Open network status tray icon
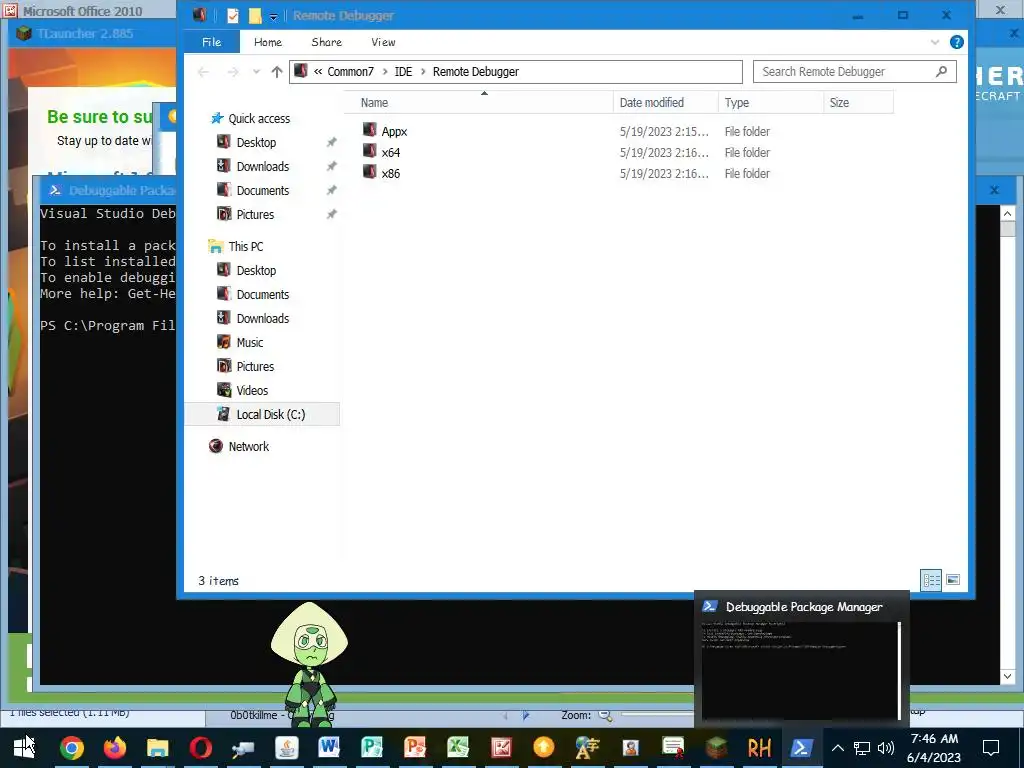Viewport: 1024px width, 768px height. (x=861, y=748)
